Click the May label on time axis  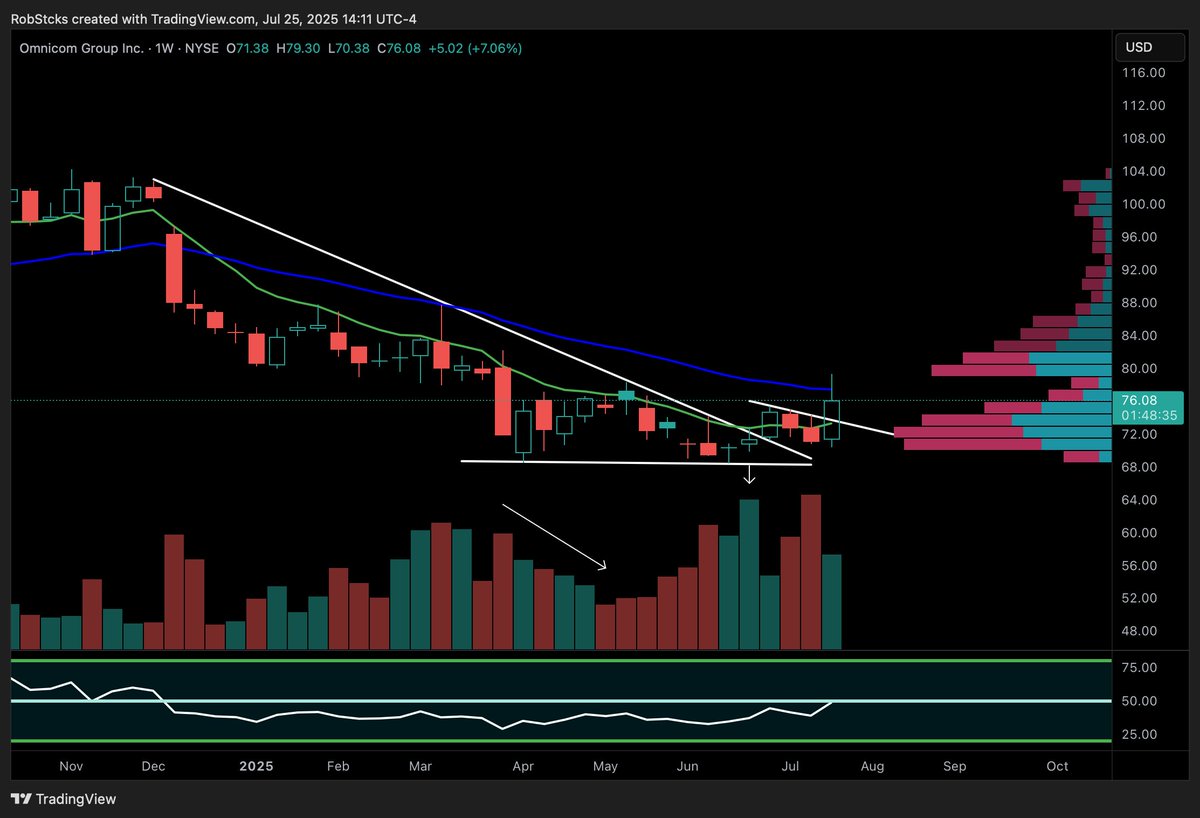coord(605,767)
